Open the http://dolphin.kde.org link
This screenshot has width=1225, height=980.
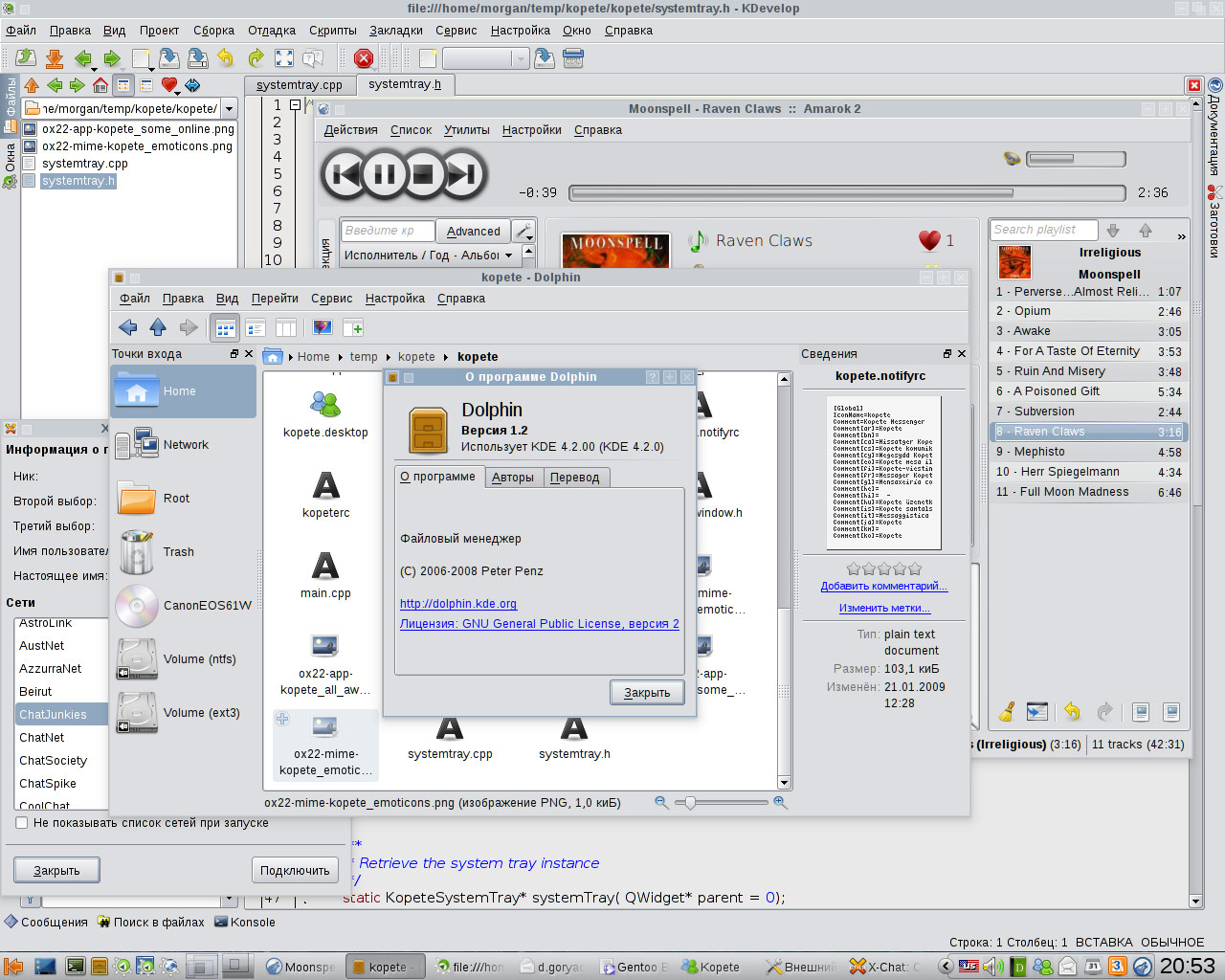(x=458, y=604)
